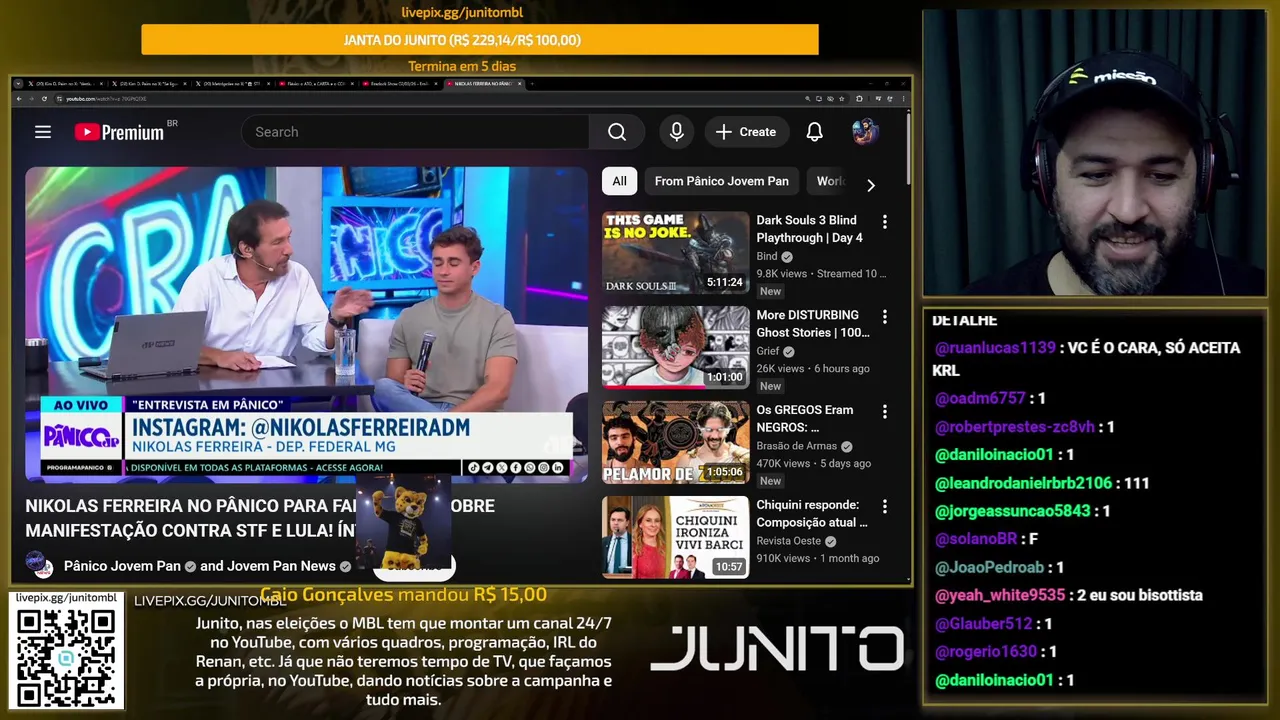Click the YouTube page vertical scrollbar
The height and width of the screenshot is (720, 1280).
pos(908,150)
